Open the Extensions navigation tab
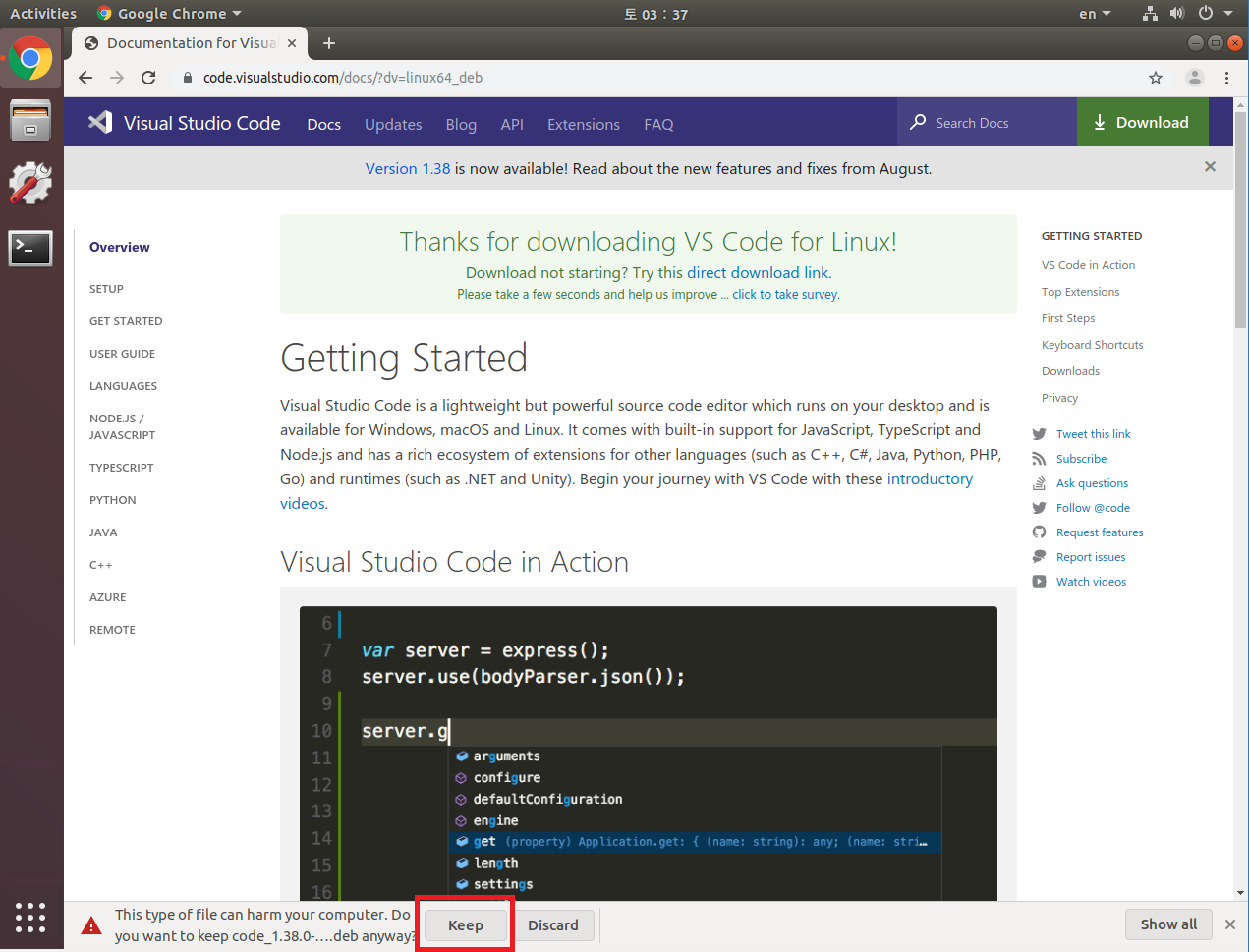 pyautogui.click(x=584, y=124)
